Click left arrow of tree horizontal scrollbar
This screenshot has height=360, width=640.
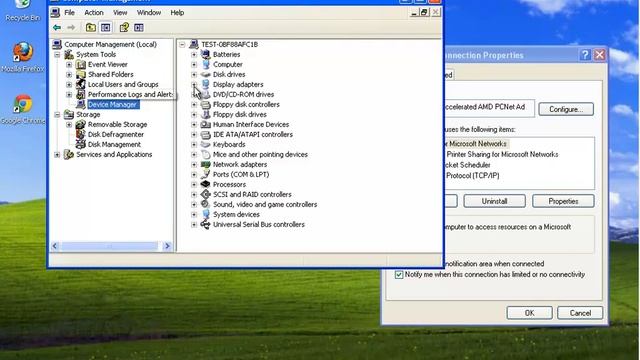pyautogui.click(x=55, y=246)
